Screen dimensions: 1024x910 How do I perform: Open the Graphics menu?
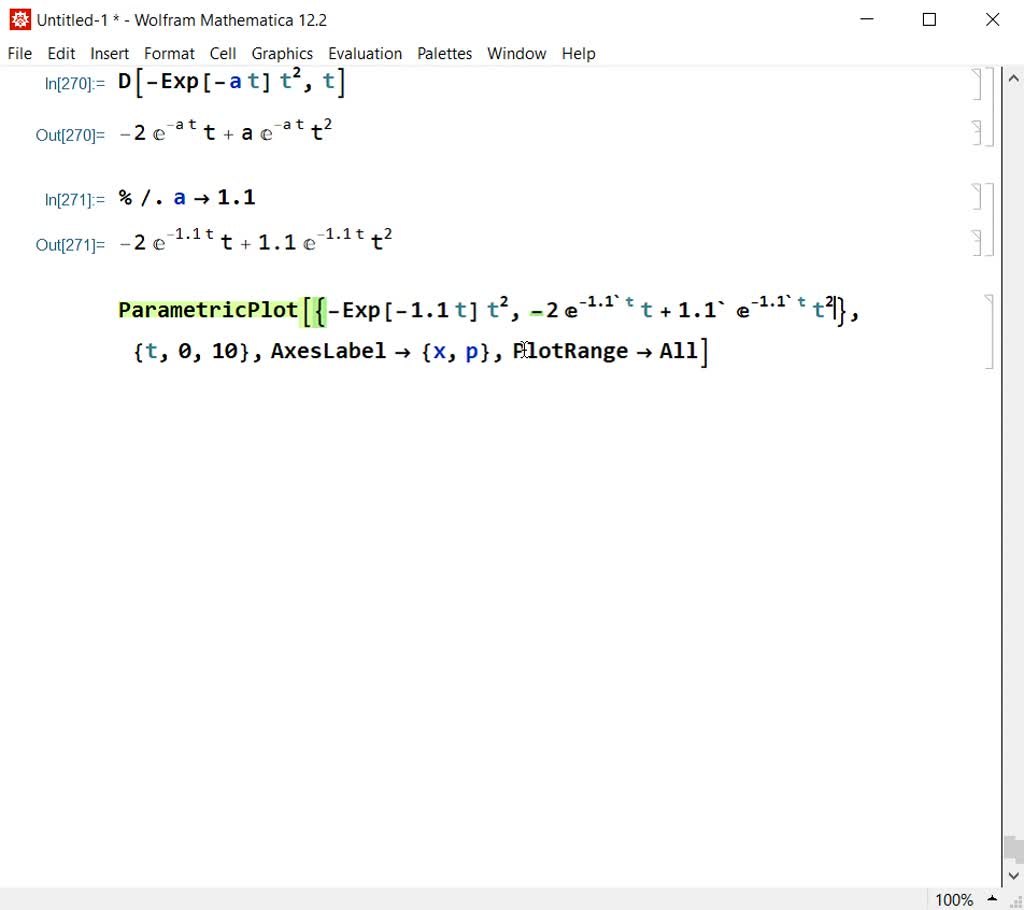[282, 53]
